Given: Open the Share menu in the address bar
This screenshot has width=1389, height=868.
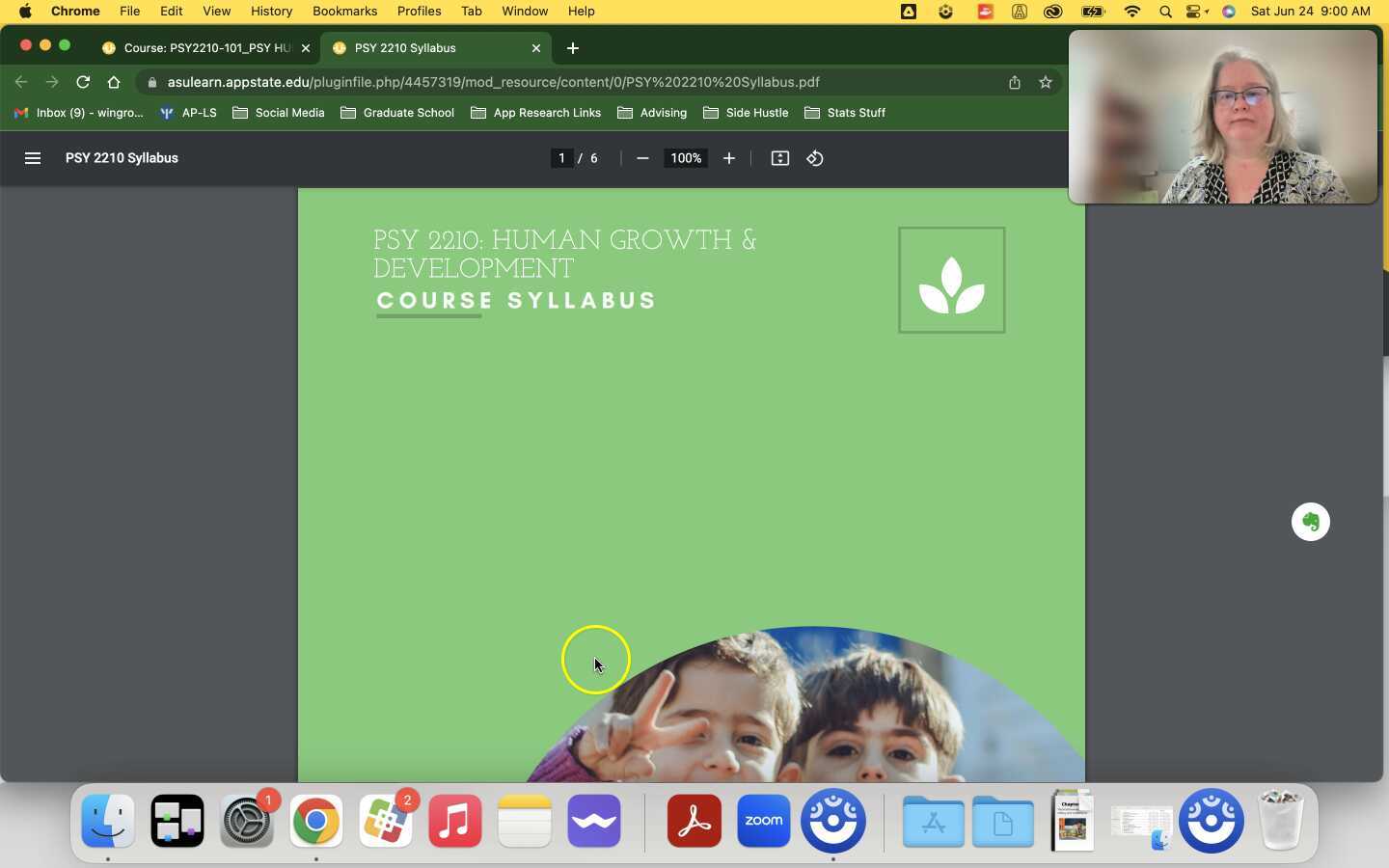Looking at the screenshot, I should pos(1014,82).
